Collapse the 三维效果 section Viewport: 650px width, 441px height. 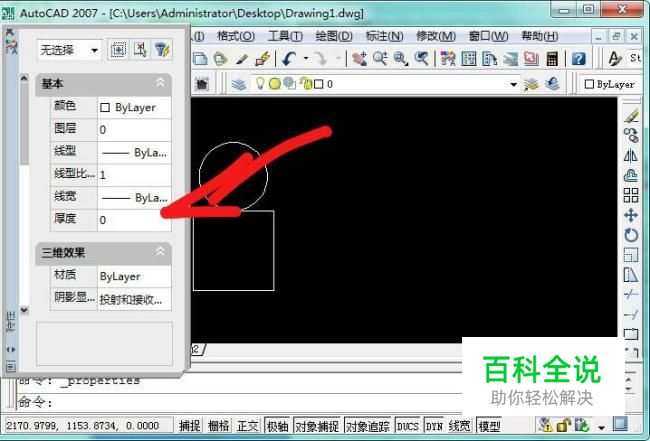(160, 251)
